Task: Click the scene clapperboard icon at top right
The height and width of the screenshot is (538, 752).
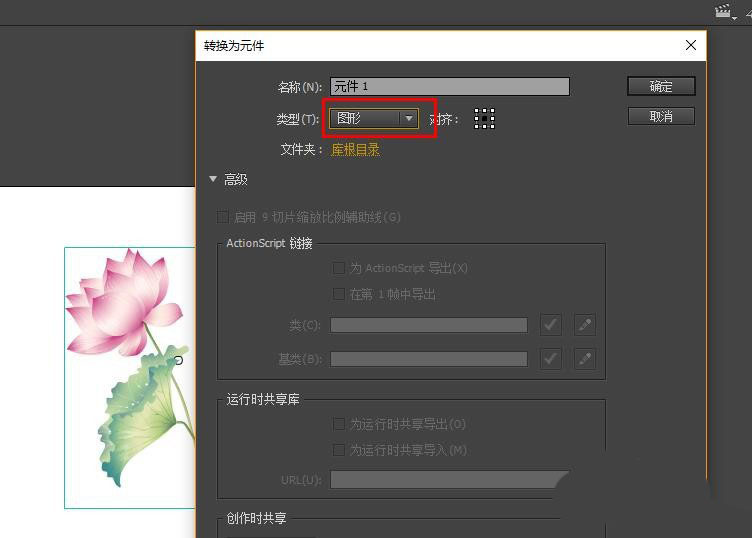Action: tap(723, 11)
